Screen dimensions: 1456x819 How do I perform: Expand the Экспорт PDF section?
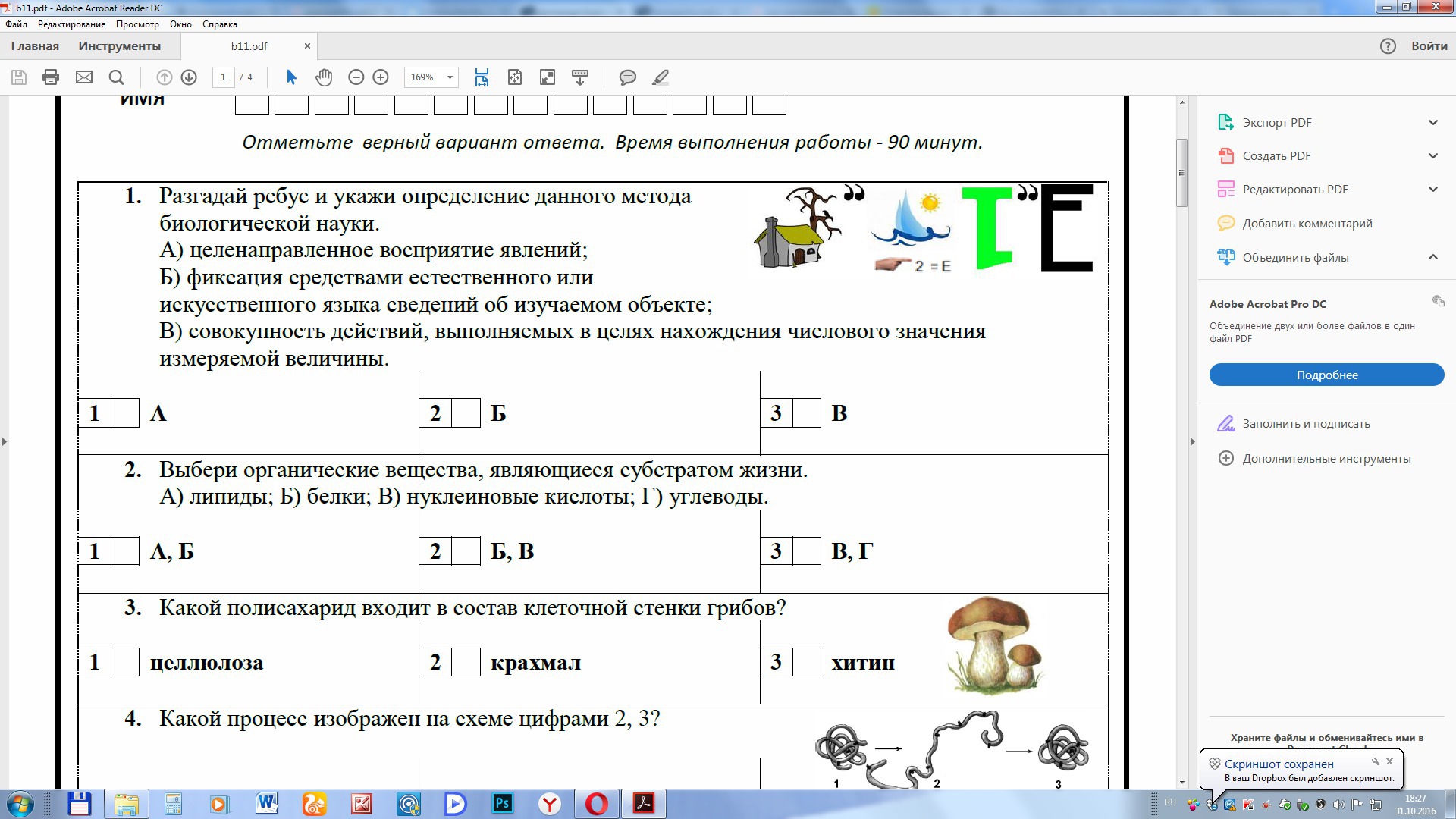[x=1432, y=122]
